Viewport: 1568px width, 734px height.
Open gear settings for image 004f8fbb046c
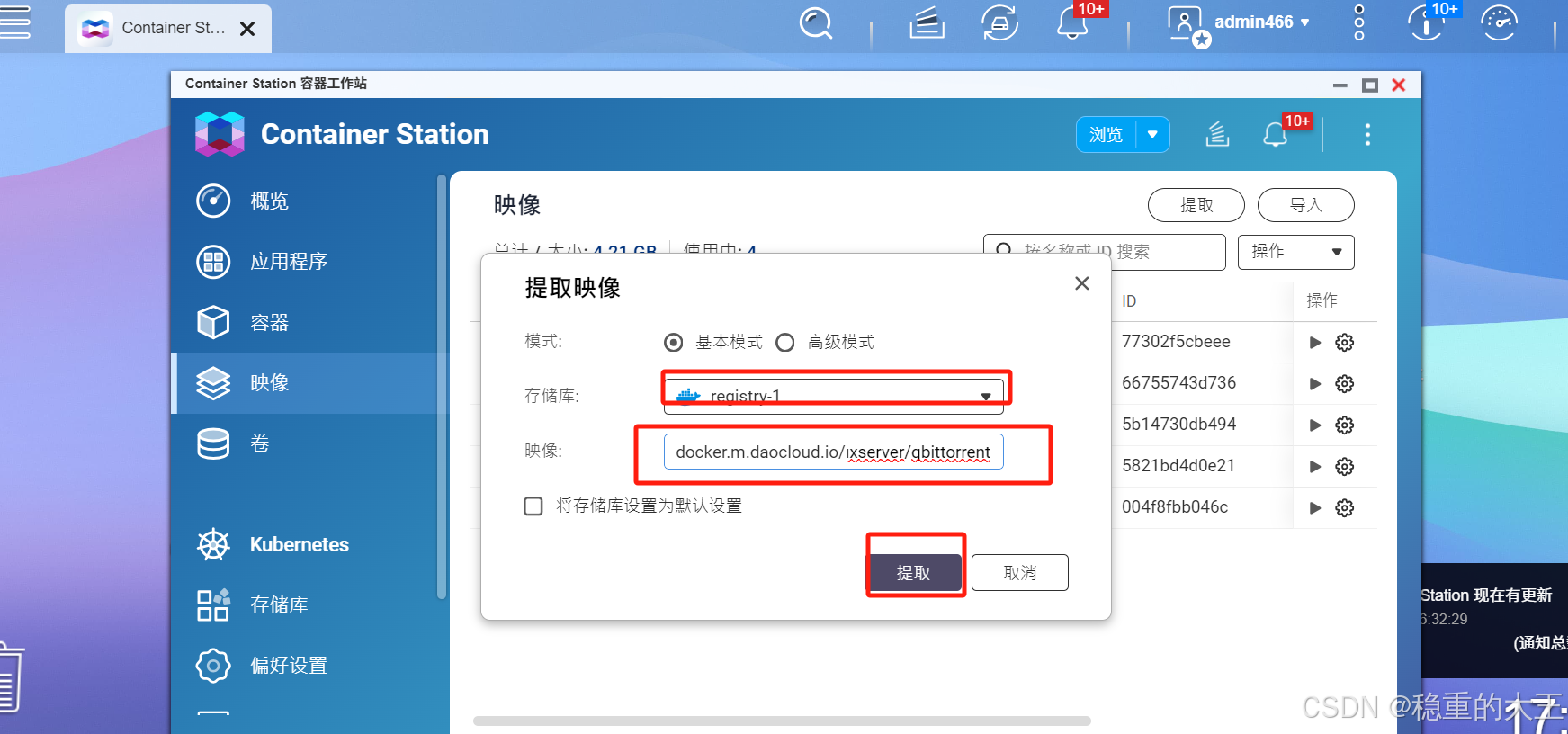coord(1345,508)
